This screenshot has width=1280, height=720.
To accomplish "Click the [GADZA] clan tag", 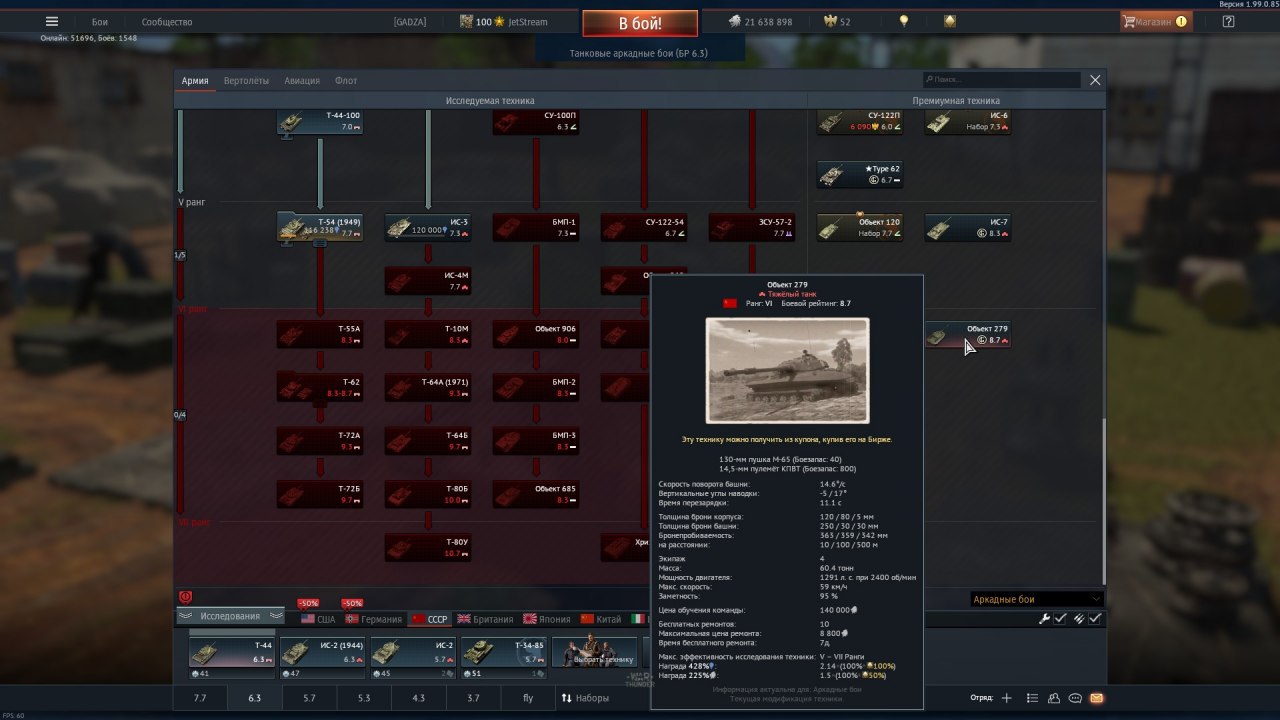I will click(410, 22).
